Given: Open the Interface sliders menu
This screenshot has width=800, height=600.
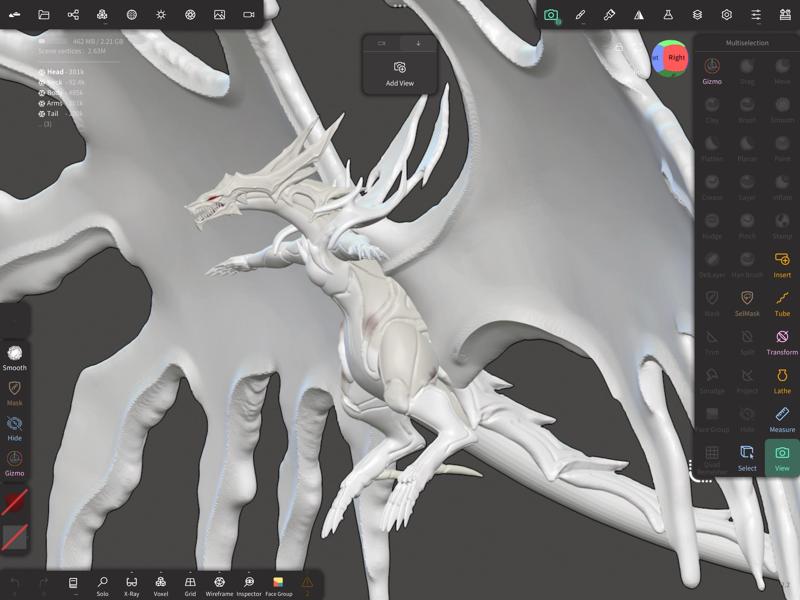Looking at the screenshot, I should coord(756,15).
